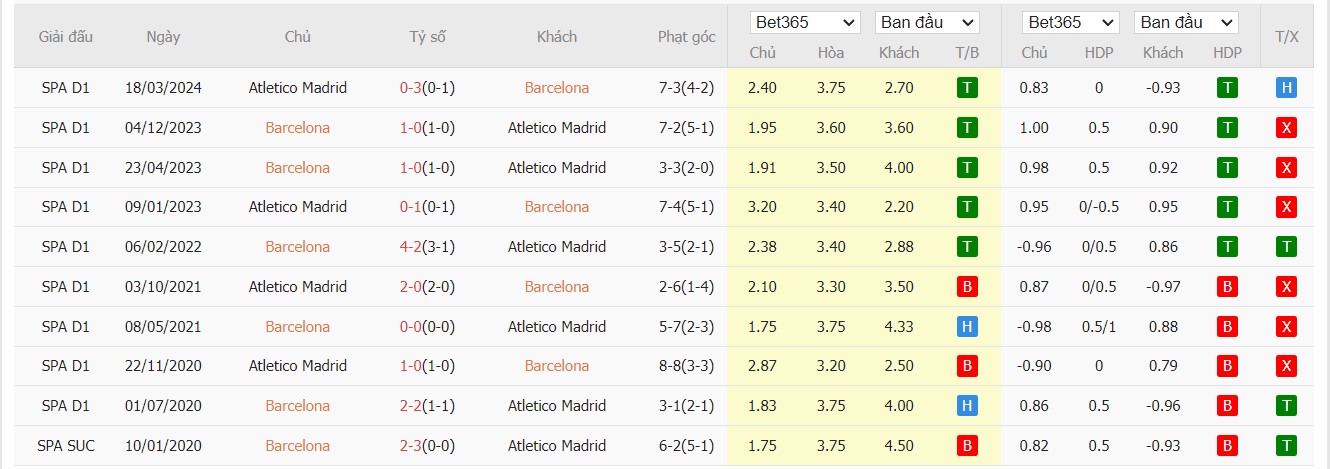Click the red X badge on the 04/12/2023 row

click(x=1287, y=128)
